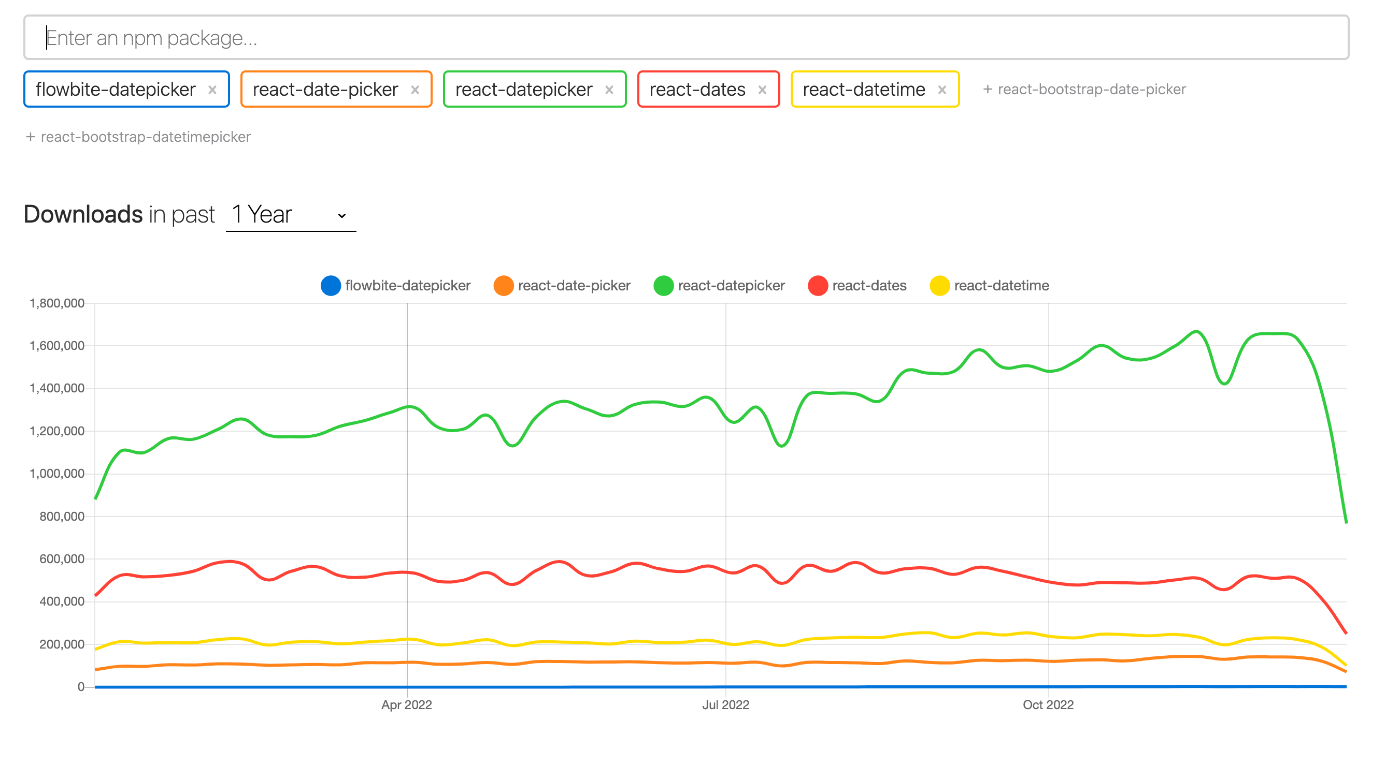Remove react-datepicker tag via its x

coord(609,90)
